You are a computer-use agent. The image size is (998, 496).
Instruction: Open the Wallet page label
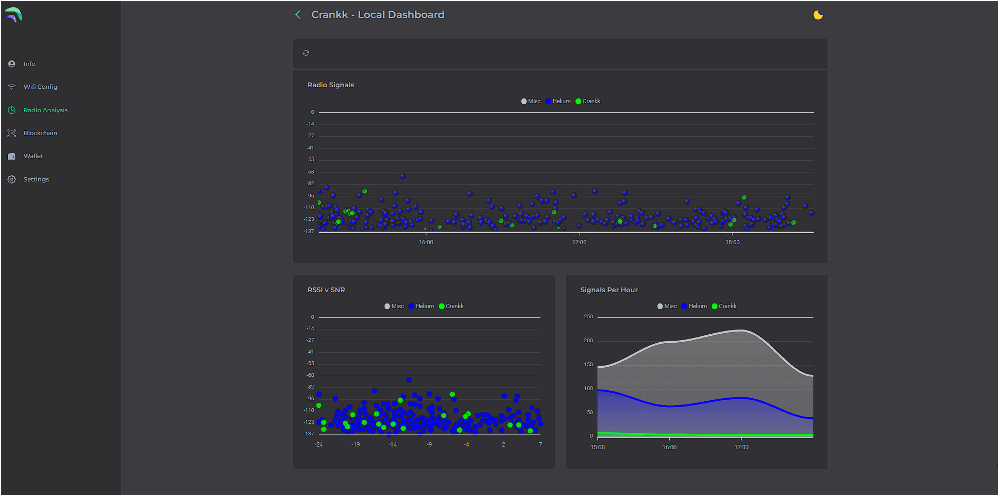(33, 156)
